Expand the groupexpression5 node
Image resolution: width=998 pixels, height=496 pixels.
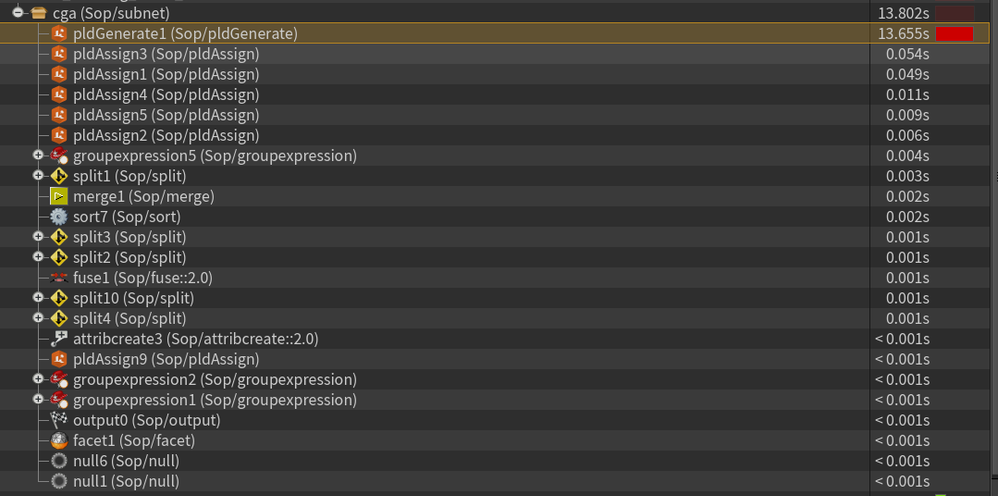point(38,156)
